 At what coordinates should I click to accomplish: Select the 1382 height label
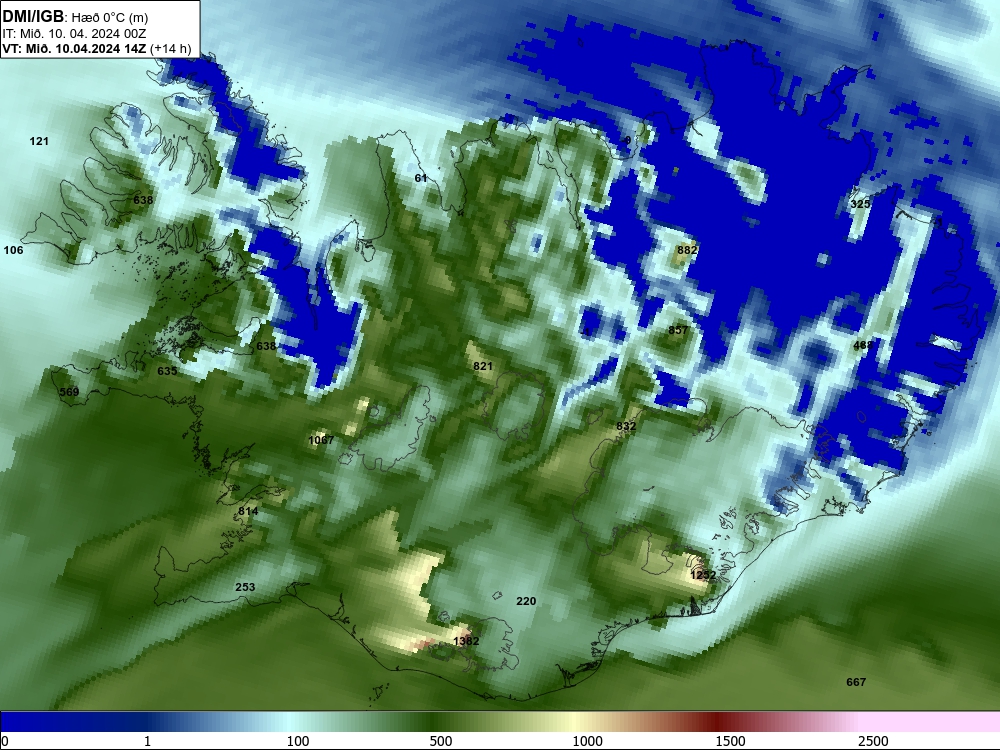[x=466, y=641]
